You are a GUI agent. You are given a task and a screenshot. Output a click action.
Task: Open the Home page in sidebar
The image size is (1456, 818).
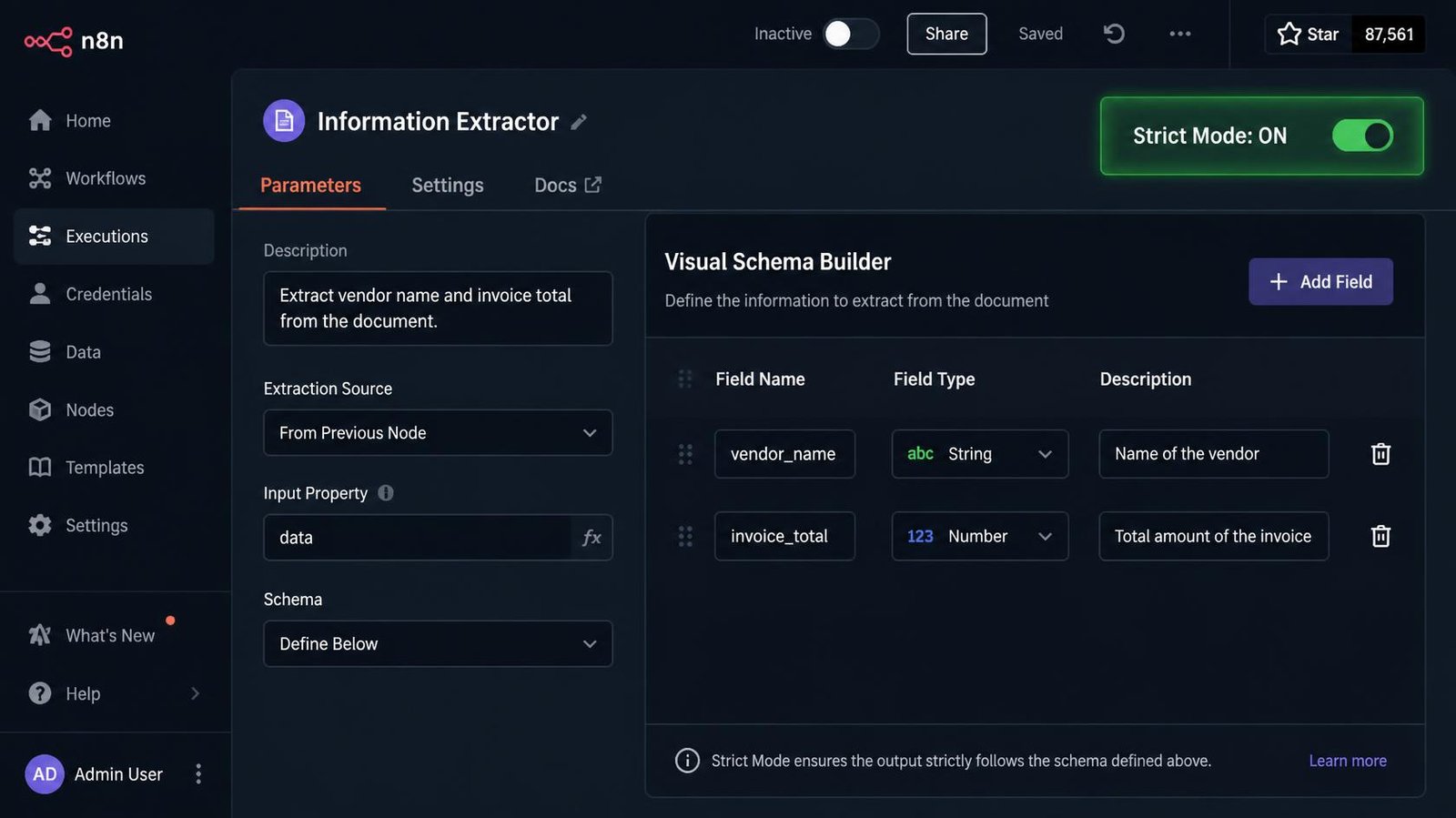click(114, 121)
